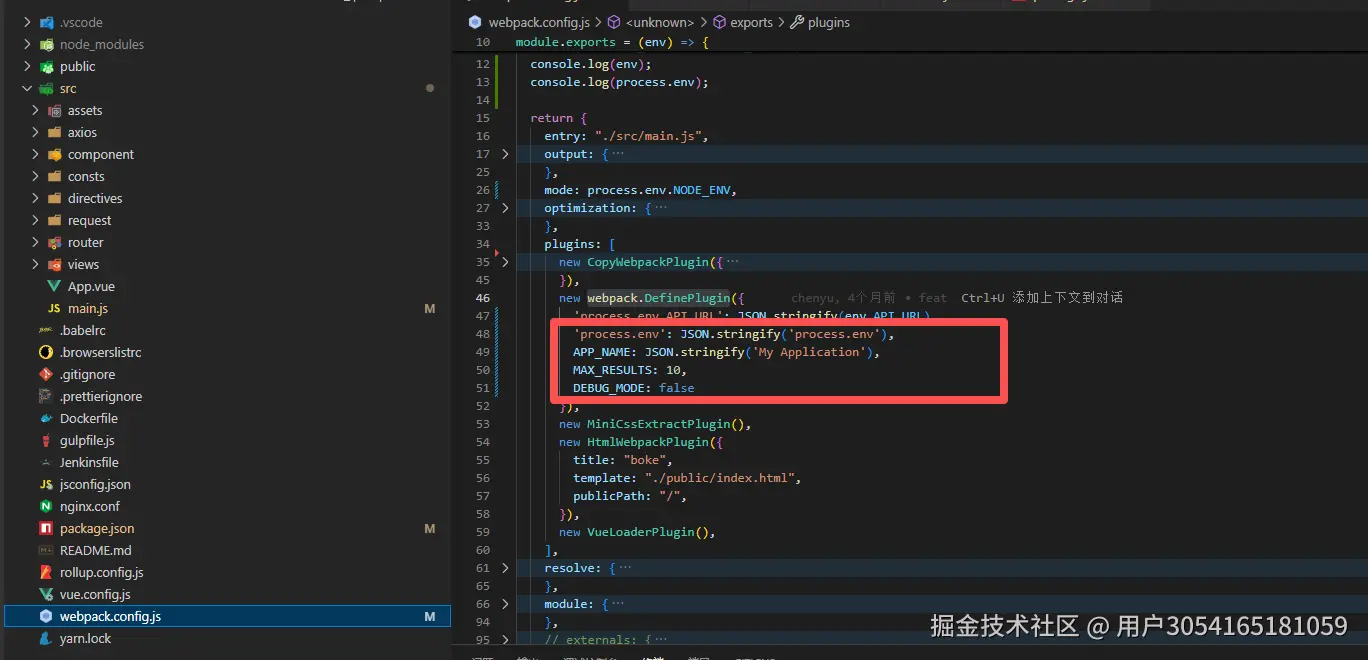Click the nginx icon beside nginx.conf
The height and width of the screenshot is (660, 1368).
tap(46, 506)
